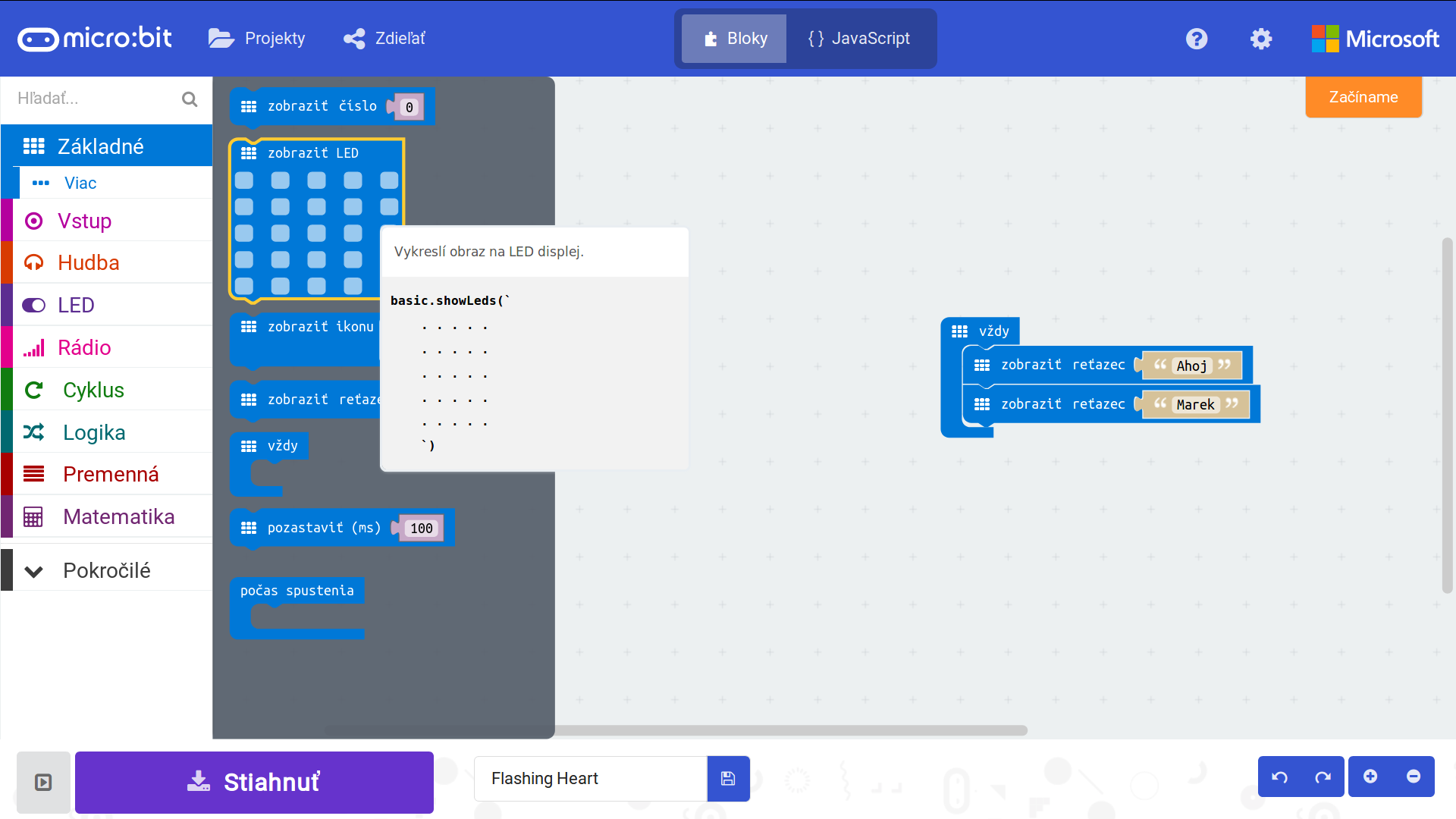The height and width of the screenshot is (819, 1456).
Task: Open the Matematika block category
Action: [x=118, y=516]
